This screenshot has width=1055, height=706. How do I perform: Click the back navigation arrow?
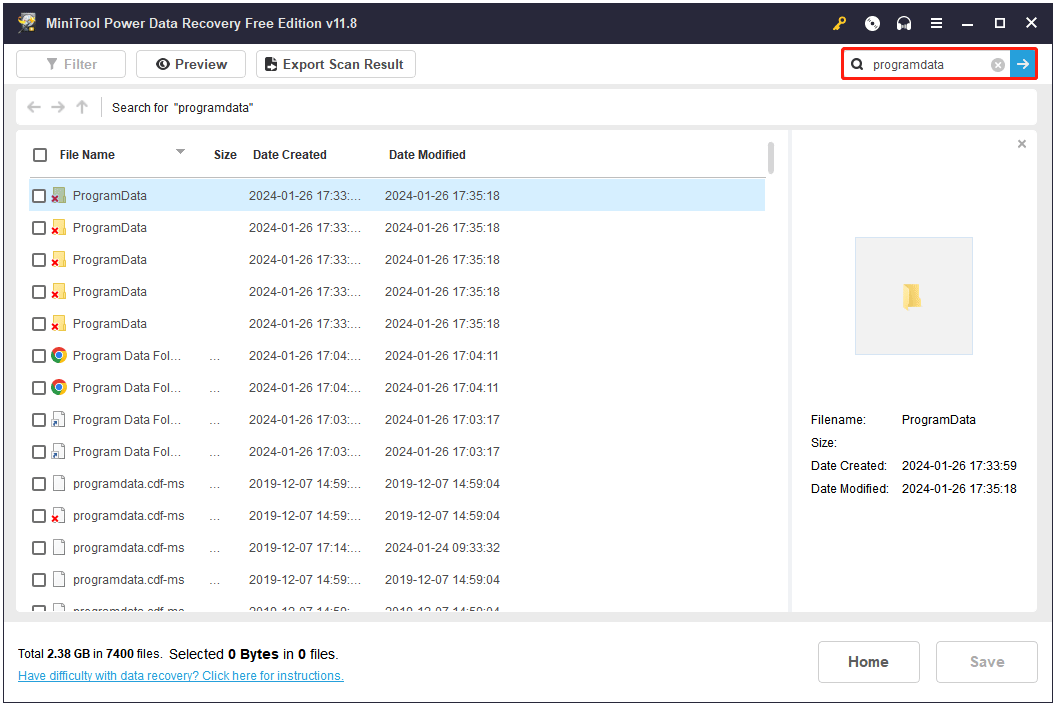pos(34,107)
